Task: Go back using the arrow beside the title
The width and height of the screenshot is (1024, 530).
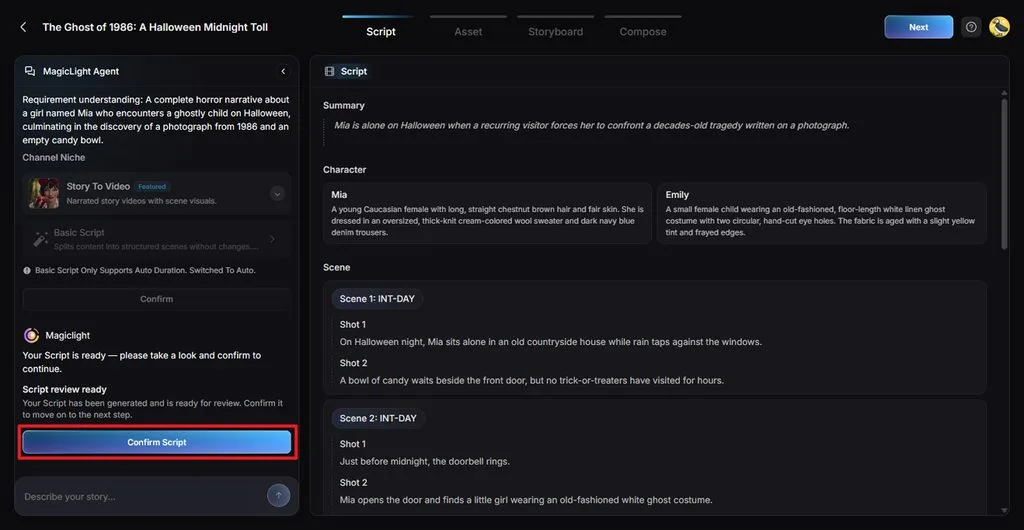Action: 24,27
